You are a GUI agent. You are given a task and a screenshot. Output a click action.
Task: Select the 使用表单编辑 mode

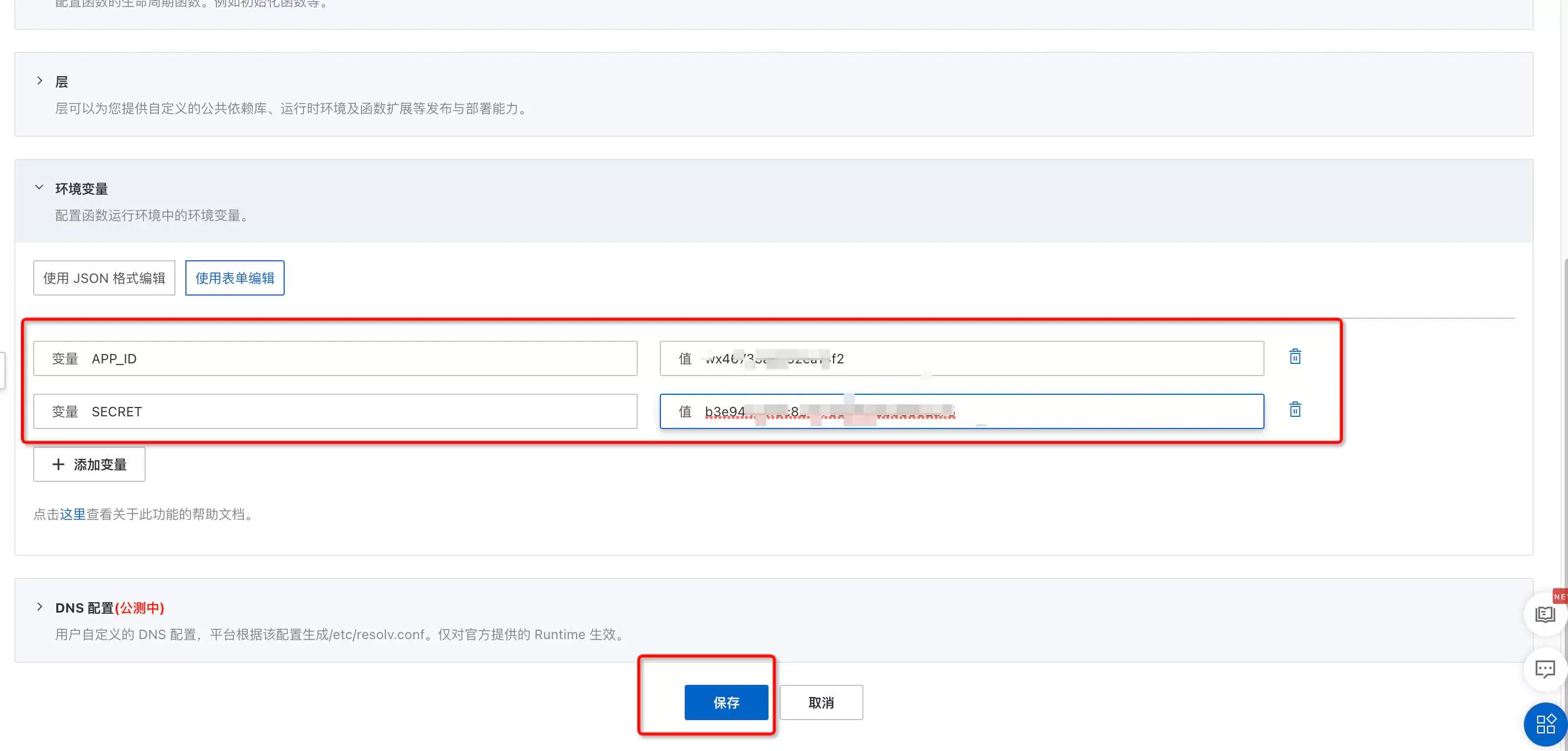pyautogui.click(x=235, y=278)
